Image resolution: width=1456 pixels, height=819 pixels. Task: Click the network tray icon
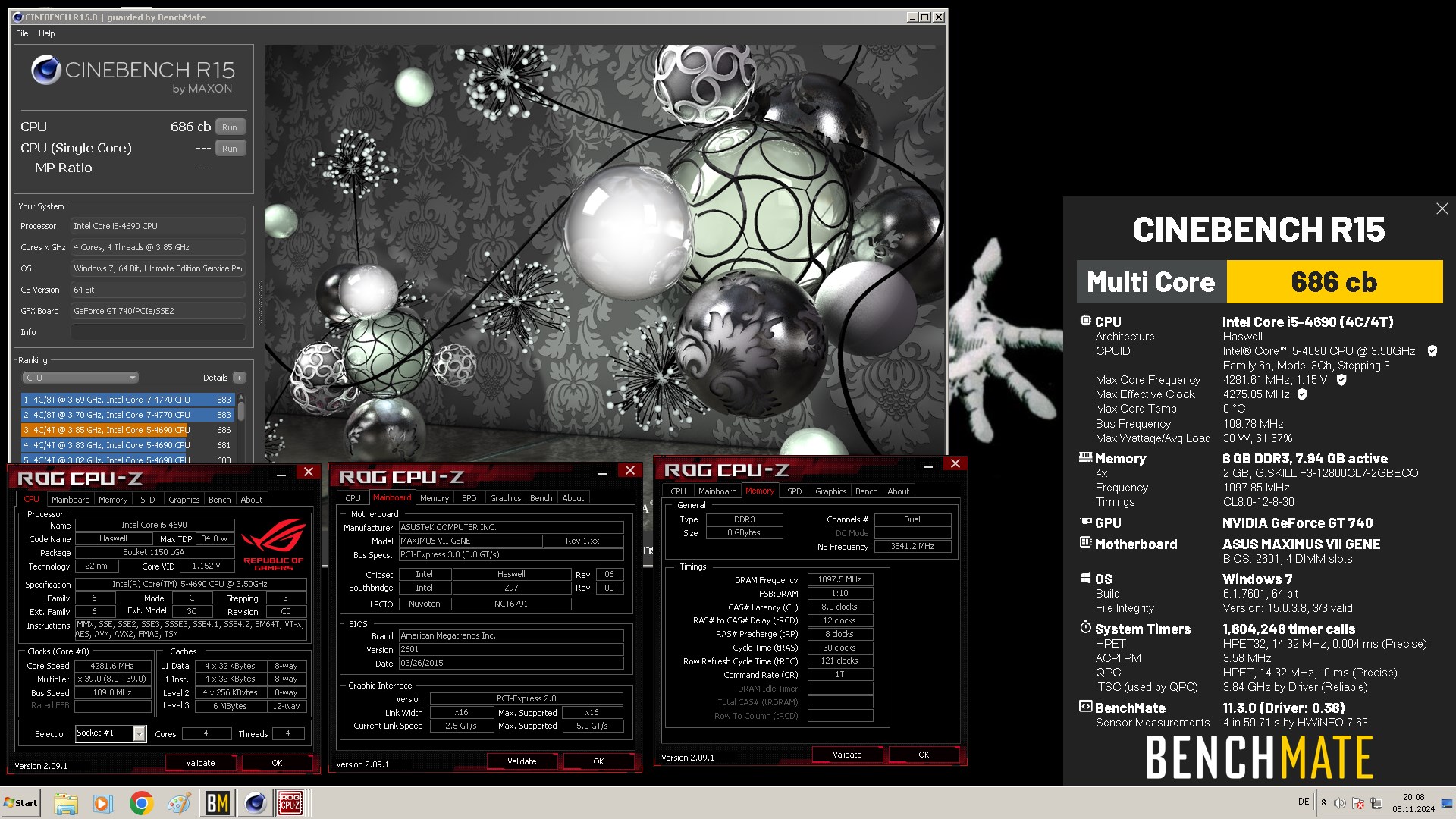click(x=1376, y=803)
